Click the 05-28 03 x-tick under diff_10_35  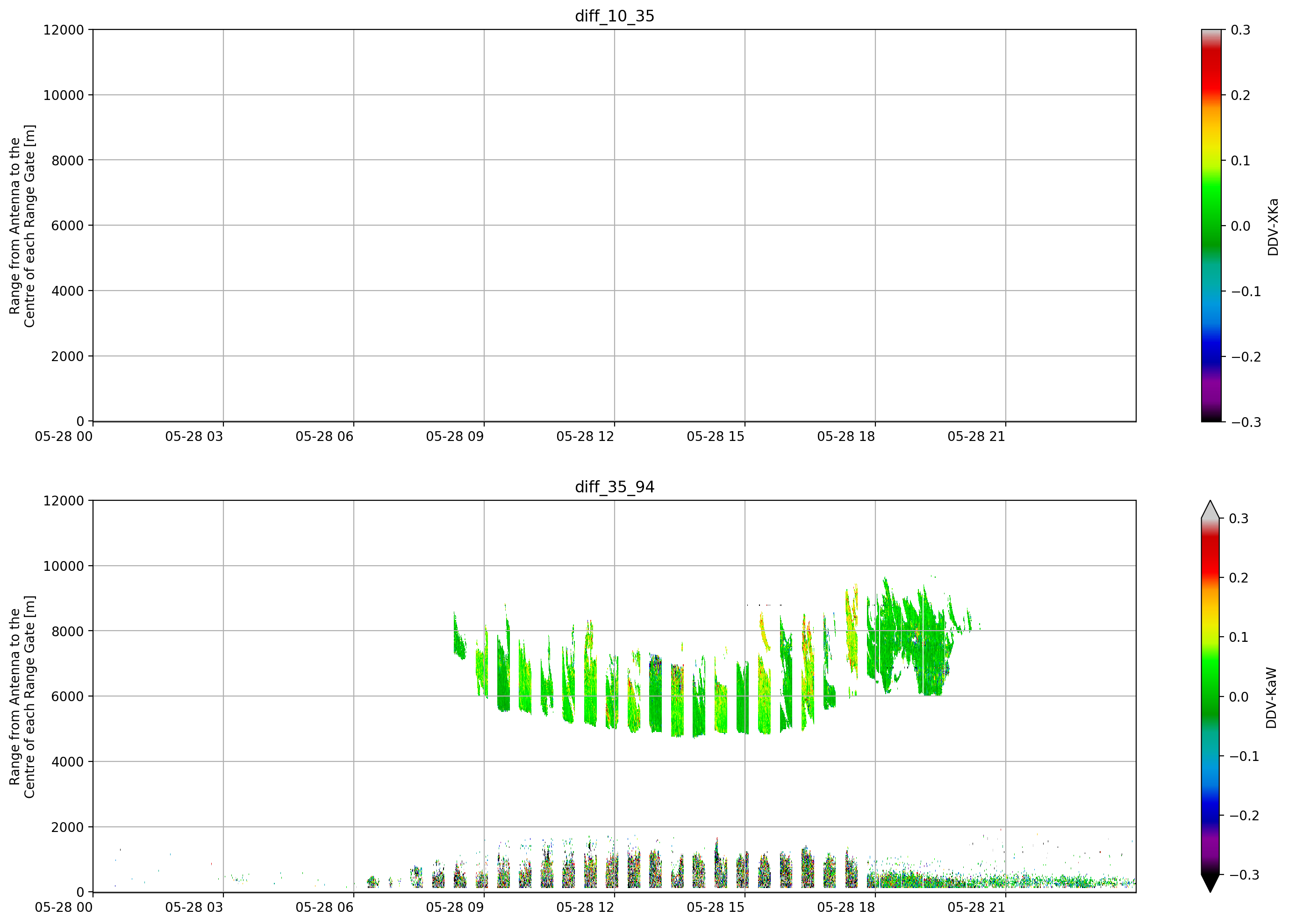click(194, 436)
